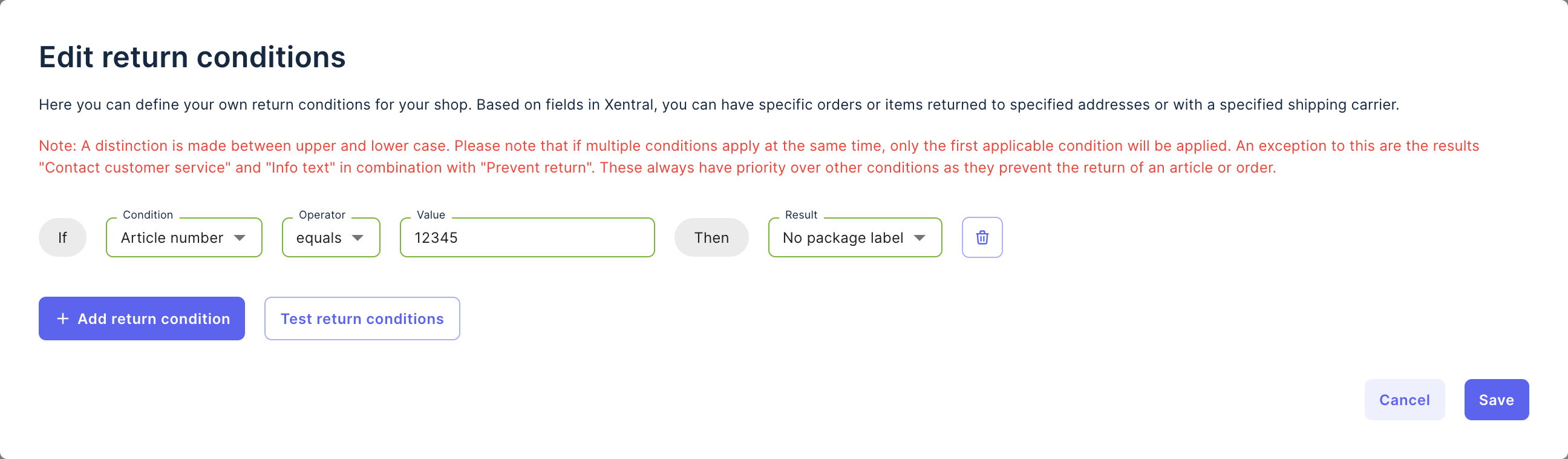The height and width of the screenshot is (459, 1568).
Task: Click the "Edit return conditions" heading
Action: coord(192,58)
